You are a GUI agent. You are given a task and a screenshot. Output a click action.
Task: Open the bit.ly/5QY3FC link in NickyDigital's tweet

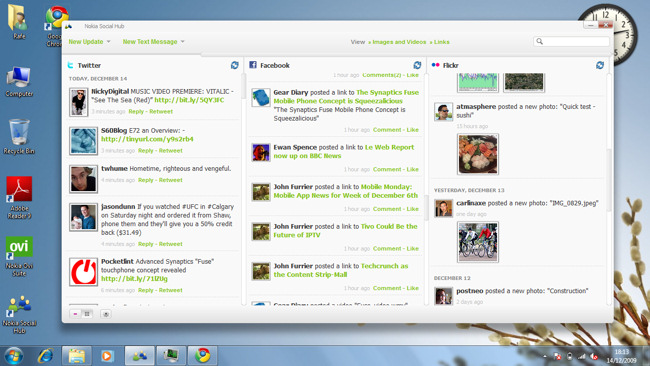(x=189, y=100)
